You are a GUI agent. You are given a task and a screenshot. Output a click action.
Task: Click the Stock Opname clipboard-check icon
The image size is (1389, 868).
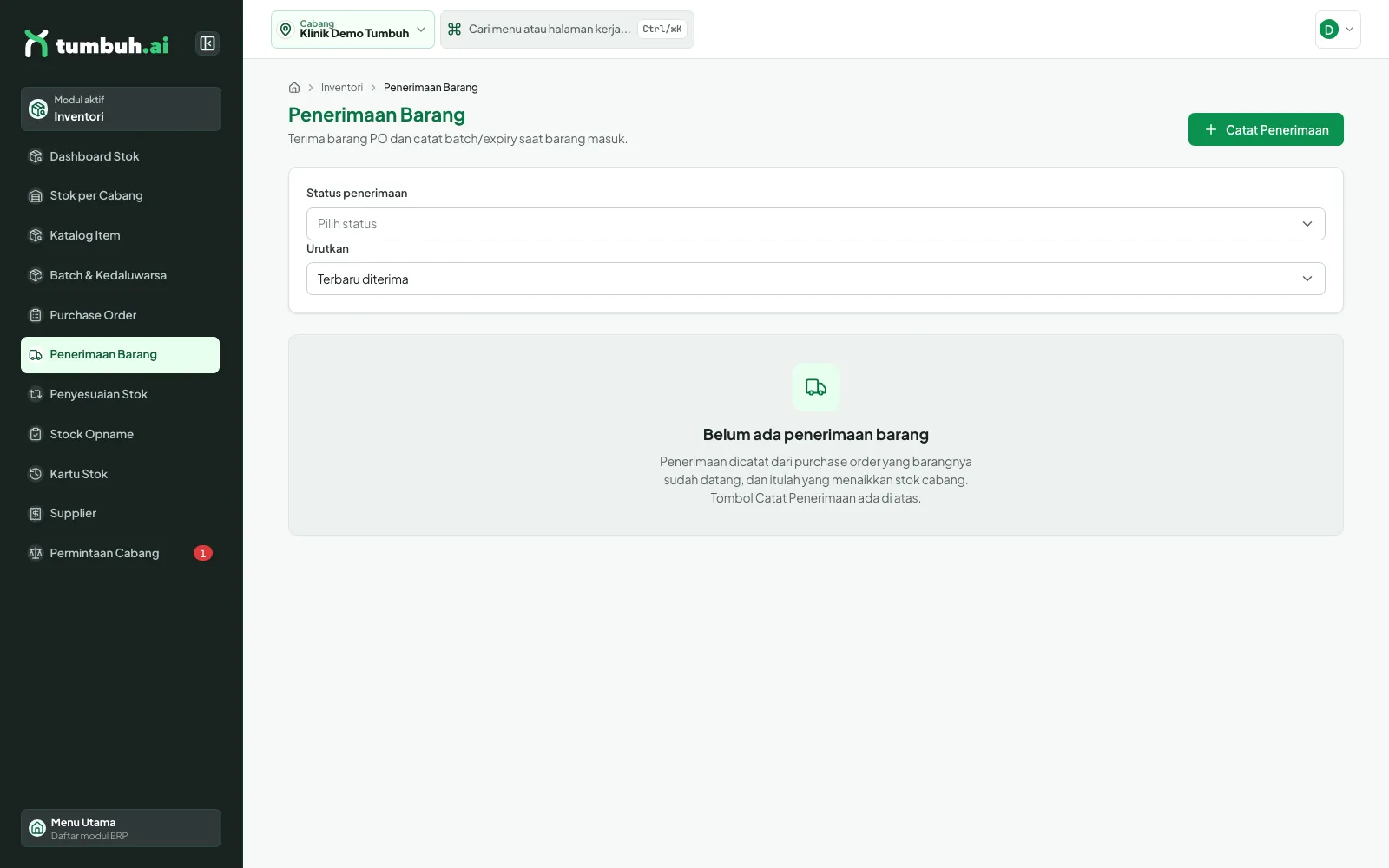point(36,434)
